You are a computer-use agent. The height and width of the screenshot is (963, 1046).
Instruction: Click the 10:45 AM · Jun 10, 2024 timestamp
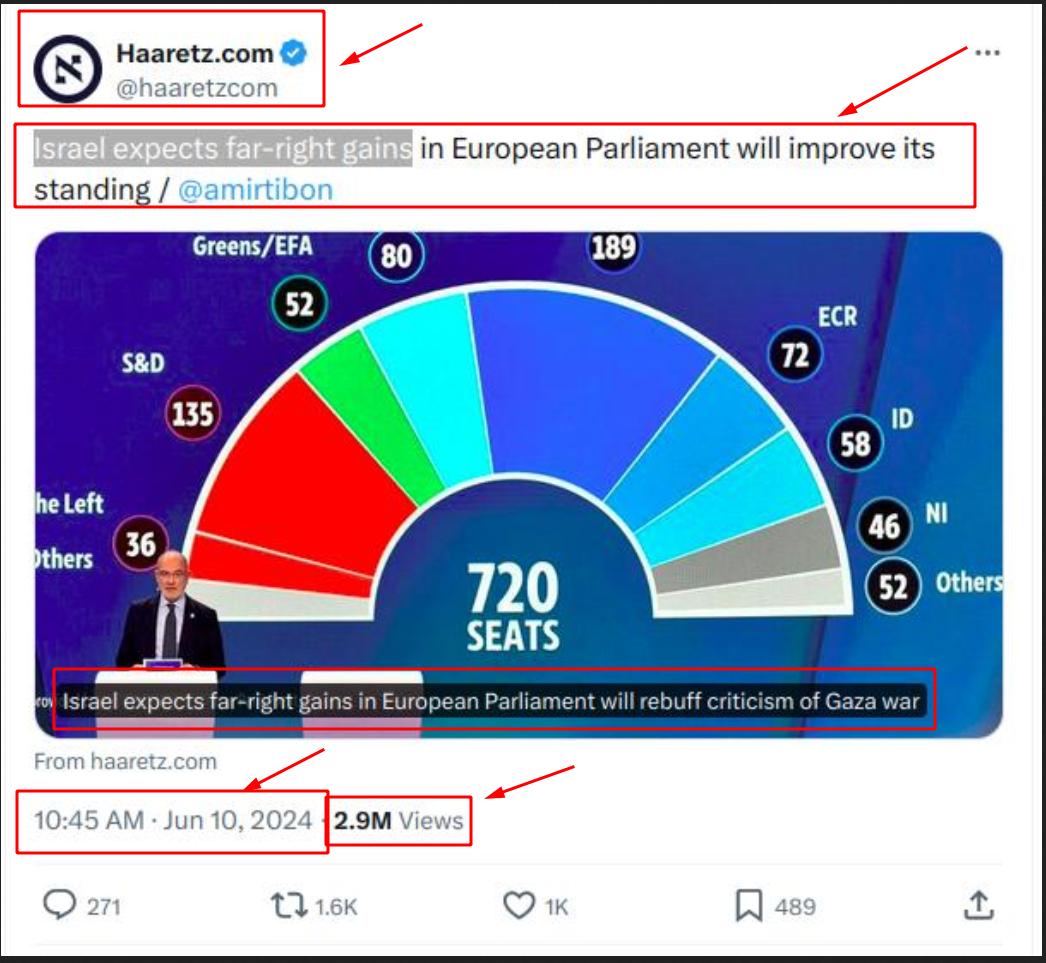coord(173,821)
